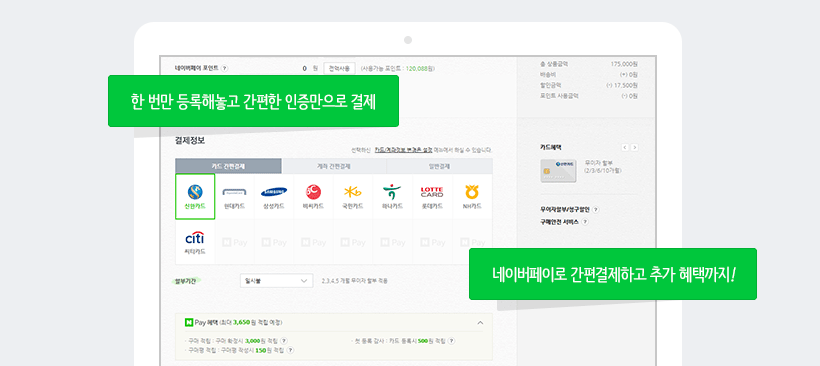Image resolution: width=820 pixels, height=366 pixels.
Task: Click the 무이자 할부 (2/3/6/10개월) text
Action: point(603,167)
